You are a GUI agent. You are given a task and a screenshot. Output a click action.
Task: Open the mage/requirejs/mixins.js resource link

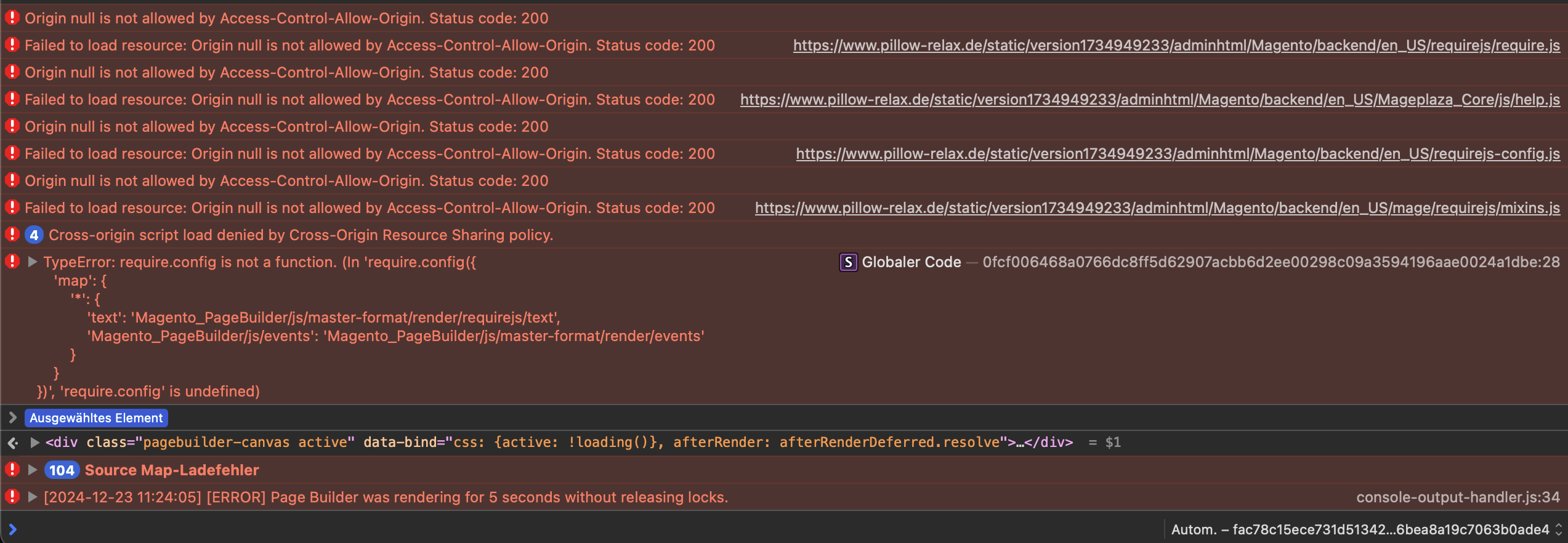pyautogui.click(x=1157, y=208)
